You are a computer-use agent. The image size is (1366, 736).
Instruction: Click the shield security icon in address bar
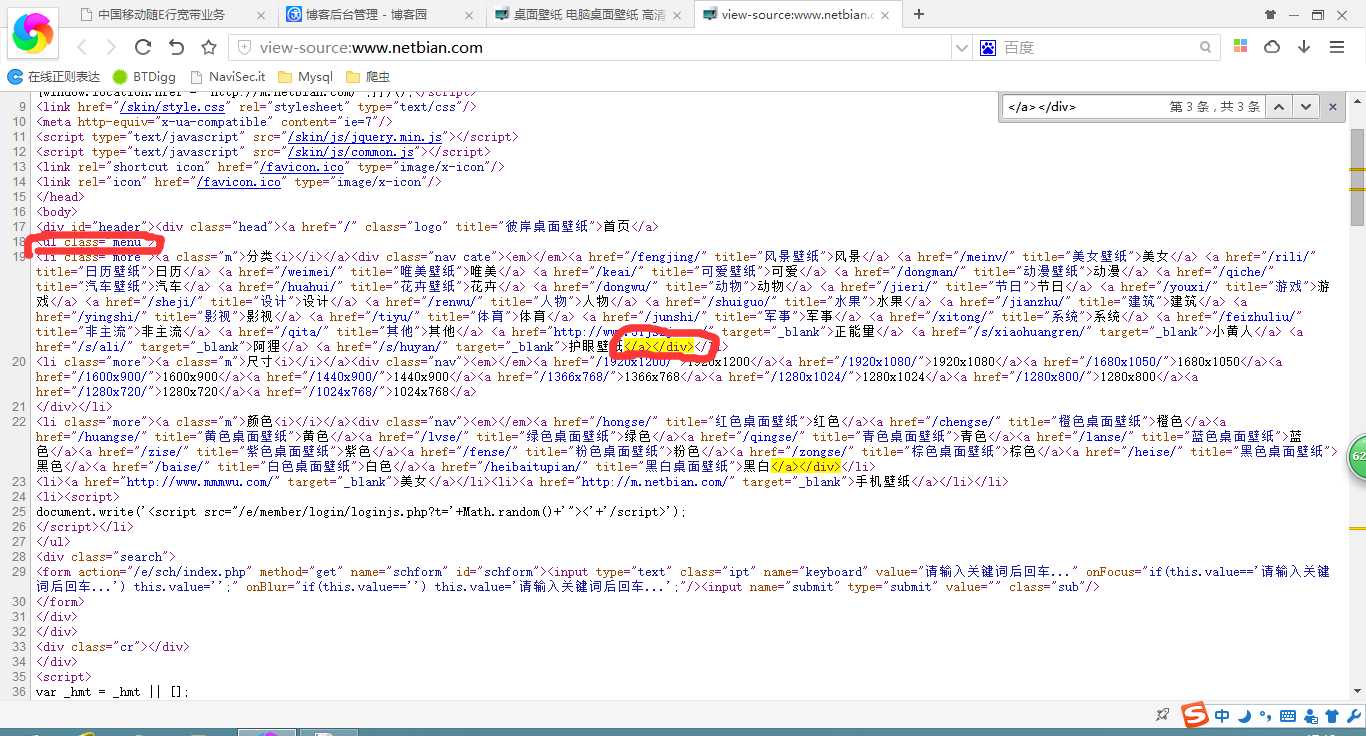point(243,47)
